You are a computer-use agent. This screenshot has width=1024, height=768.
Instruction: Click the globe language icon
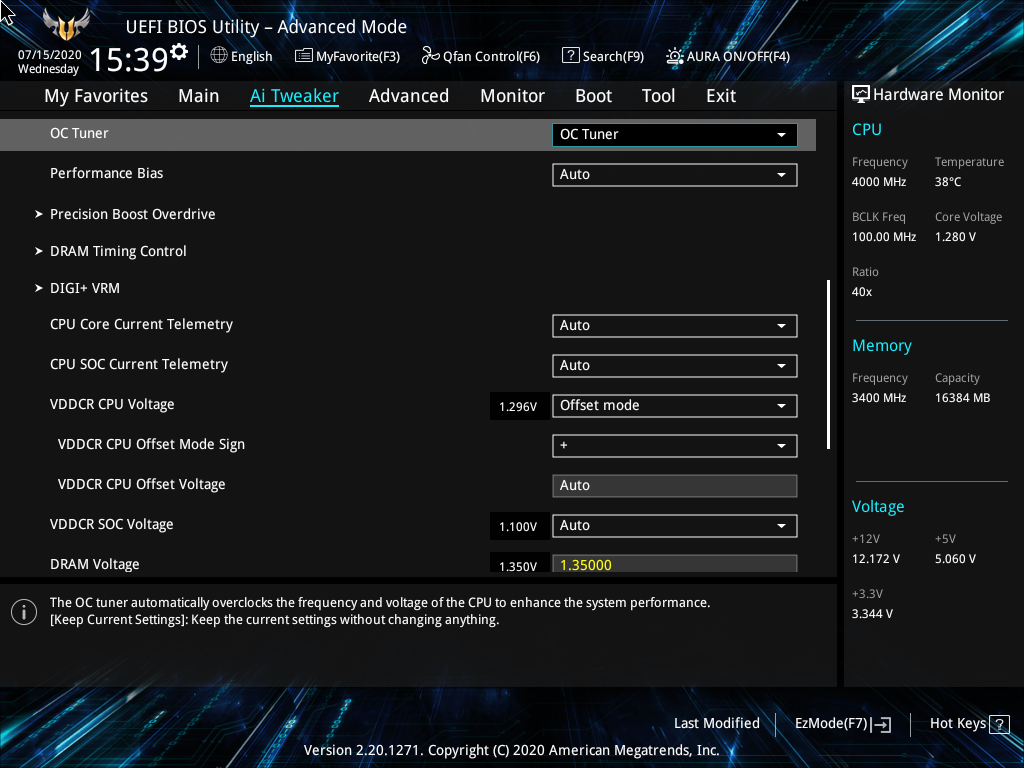(219, 56)
